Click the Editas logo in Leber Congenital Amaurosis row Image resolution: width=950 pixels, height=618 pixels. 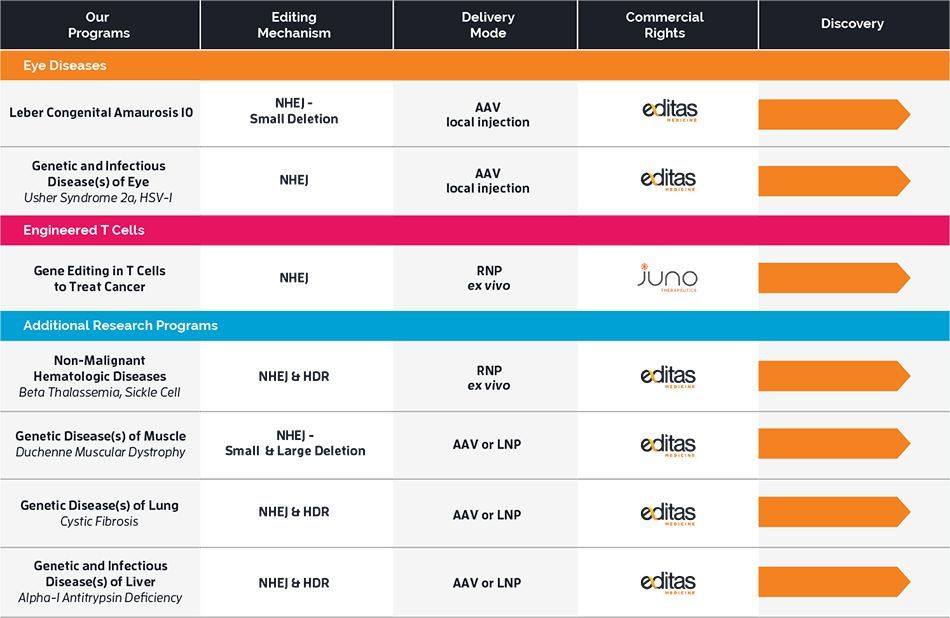point(668,112)
